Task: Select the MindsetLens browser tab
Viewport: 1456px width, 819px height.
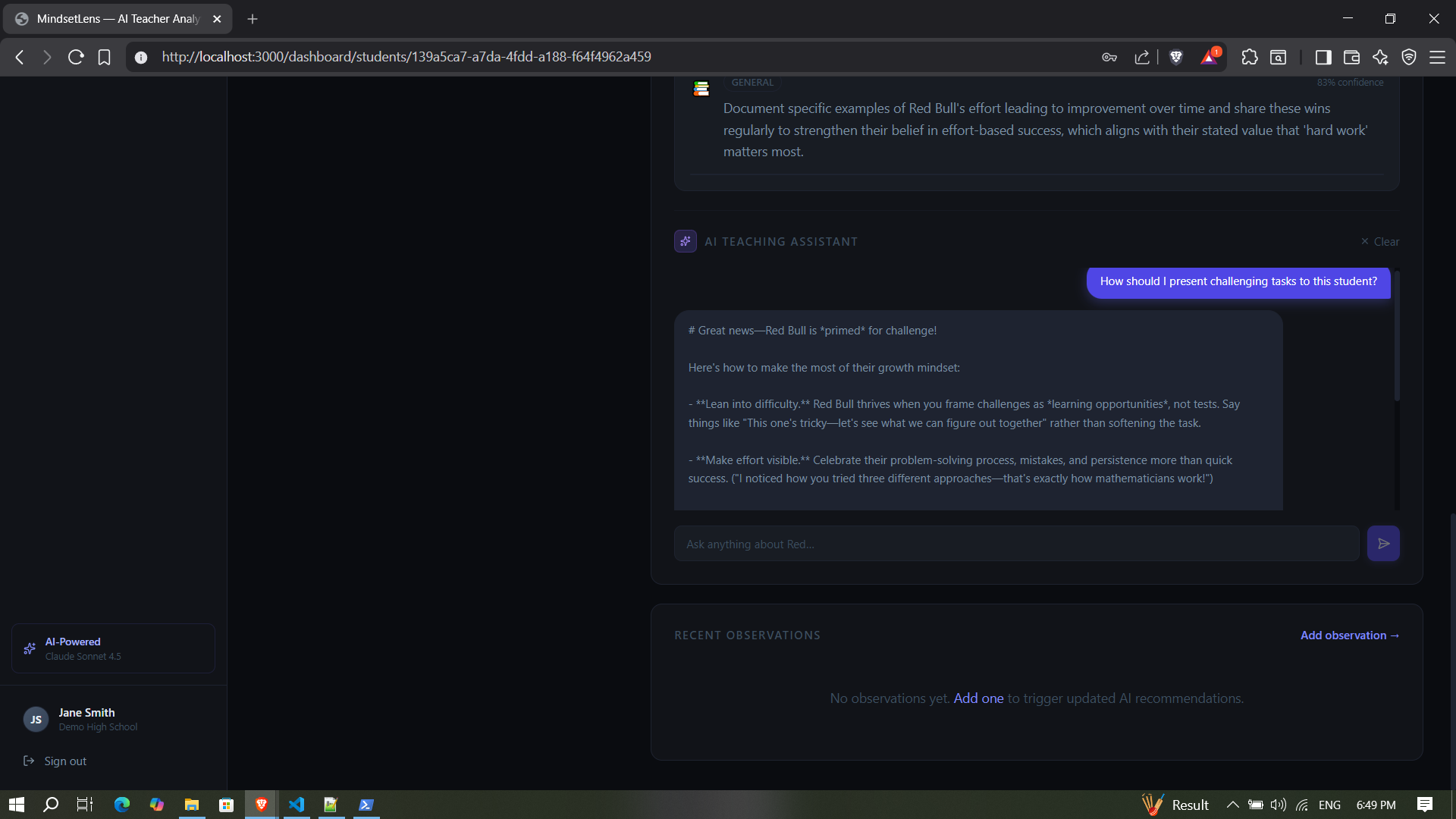Action: tap(118, 19)
